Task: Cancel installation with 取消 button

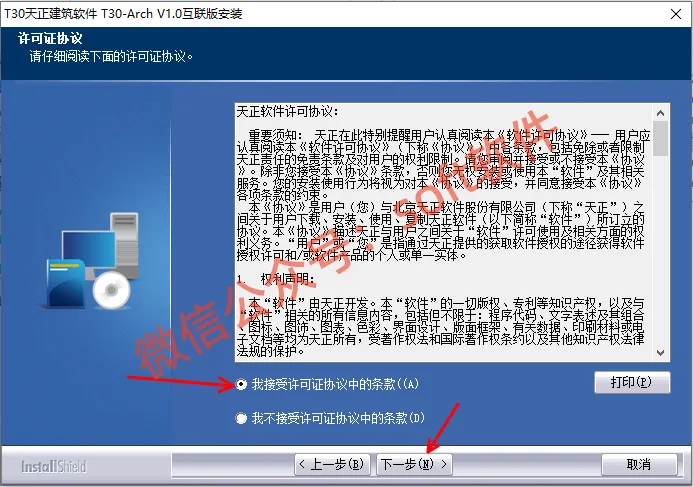Action: point(639,464)
